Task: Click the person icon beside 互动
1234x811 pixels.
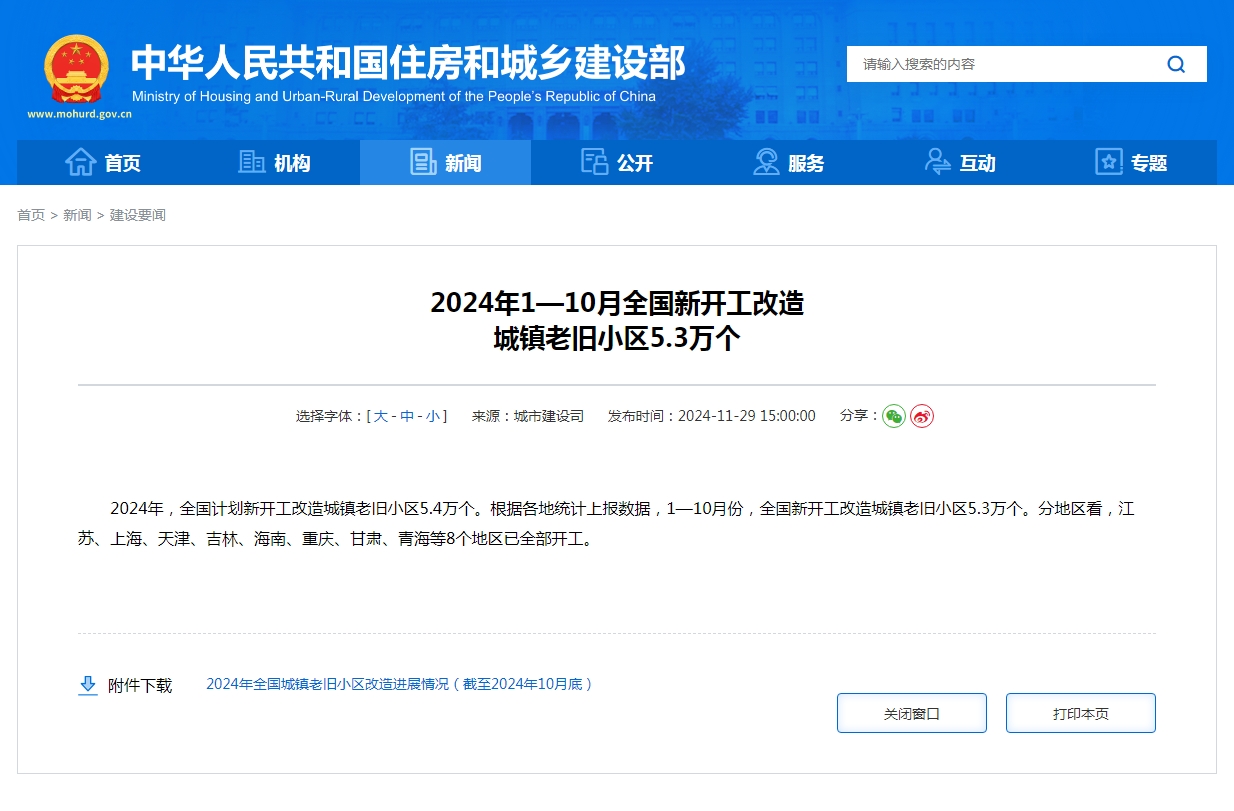Action: point(937,162)
